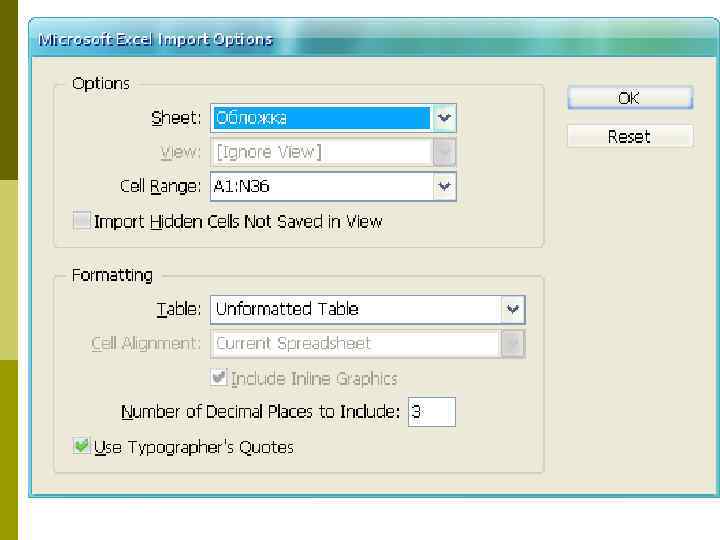Open the Sheet dropdown arrow
This screenshot has width=720, height=540.
point(444,118)
